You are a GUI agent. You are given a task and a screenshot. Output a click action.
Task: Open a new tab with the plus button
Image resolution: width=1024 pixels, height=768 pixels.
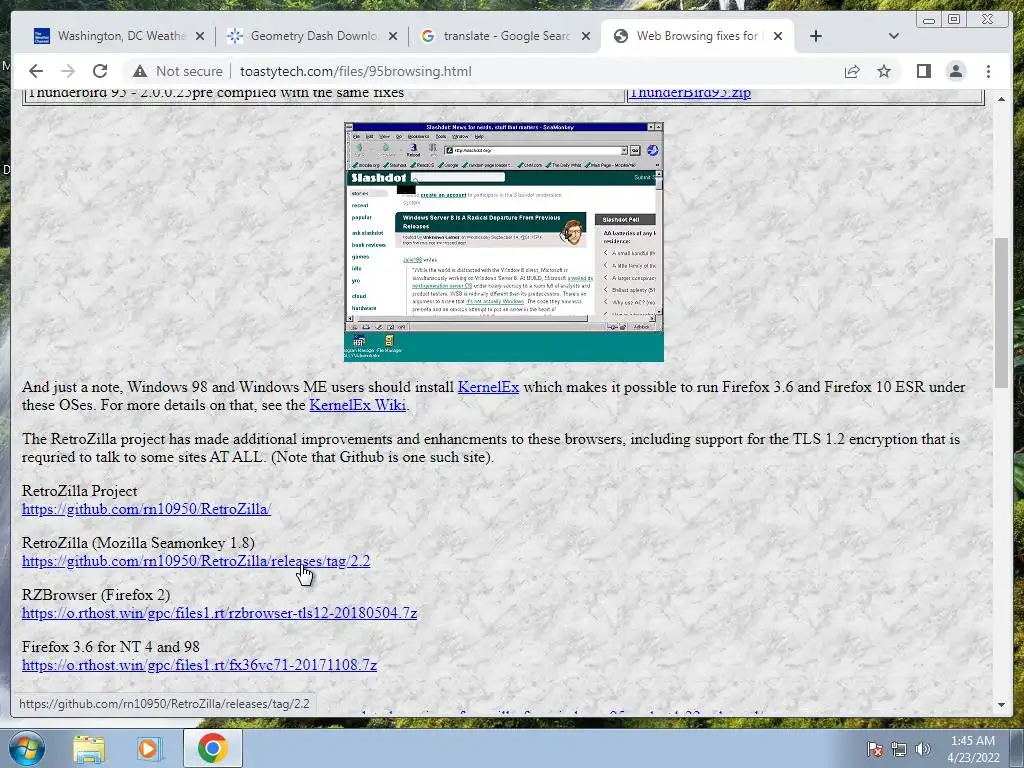click(x=816, y=36)
